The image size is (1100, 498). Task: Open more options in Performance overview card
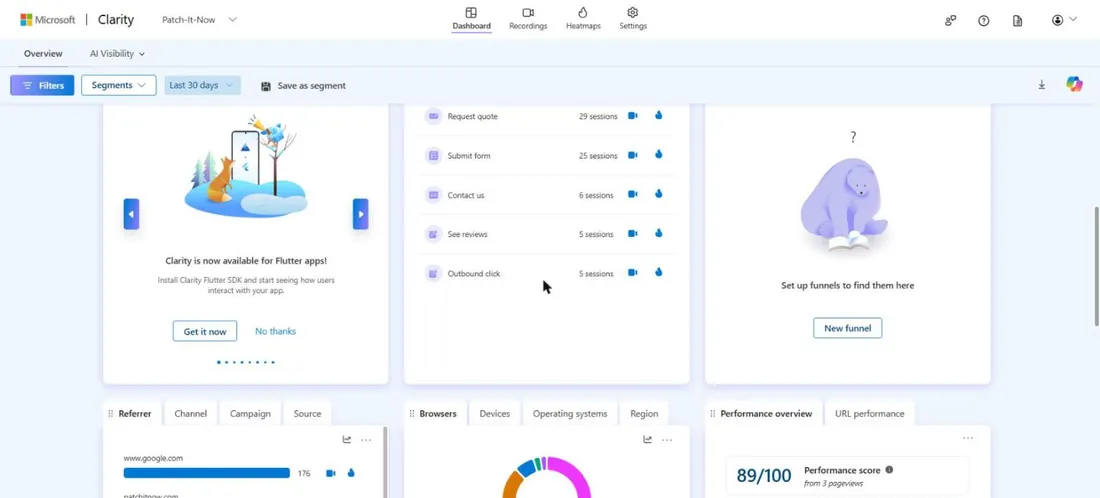click(968, 438)
